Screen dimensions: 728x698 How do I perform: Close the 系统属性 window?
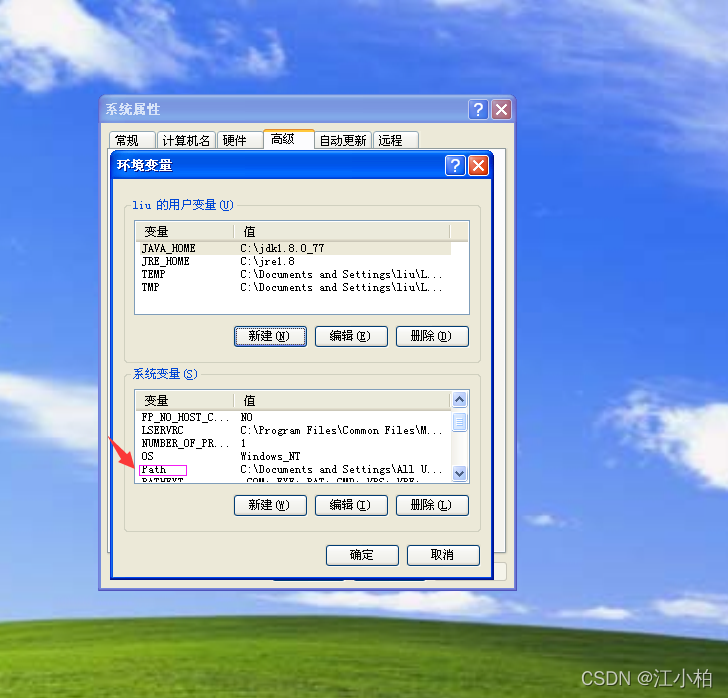pyautogui.click(x=501, y=110)
